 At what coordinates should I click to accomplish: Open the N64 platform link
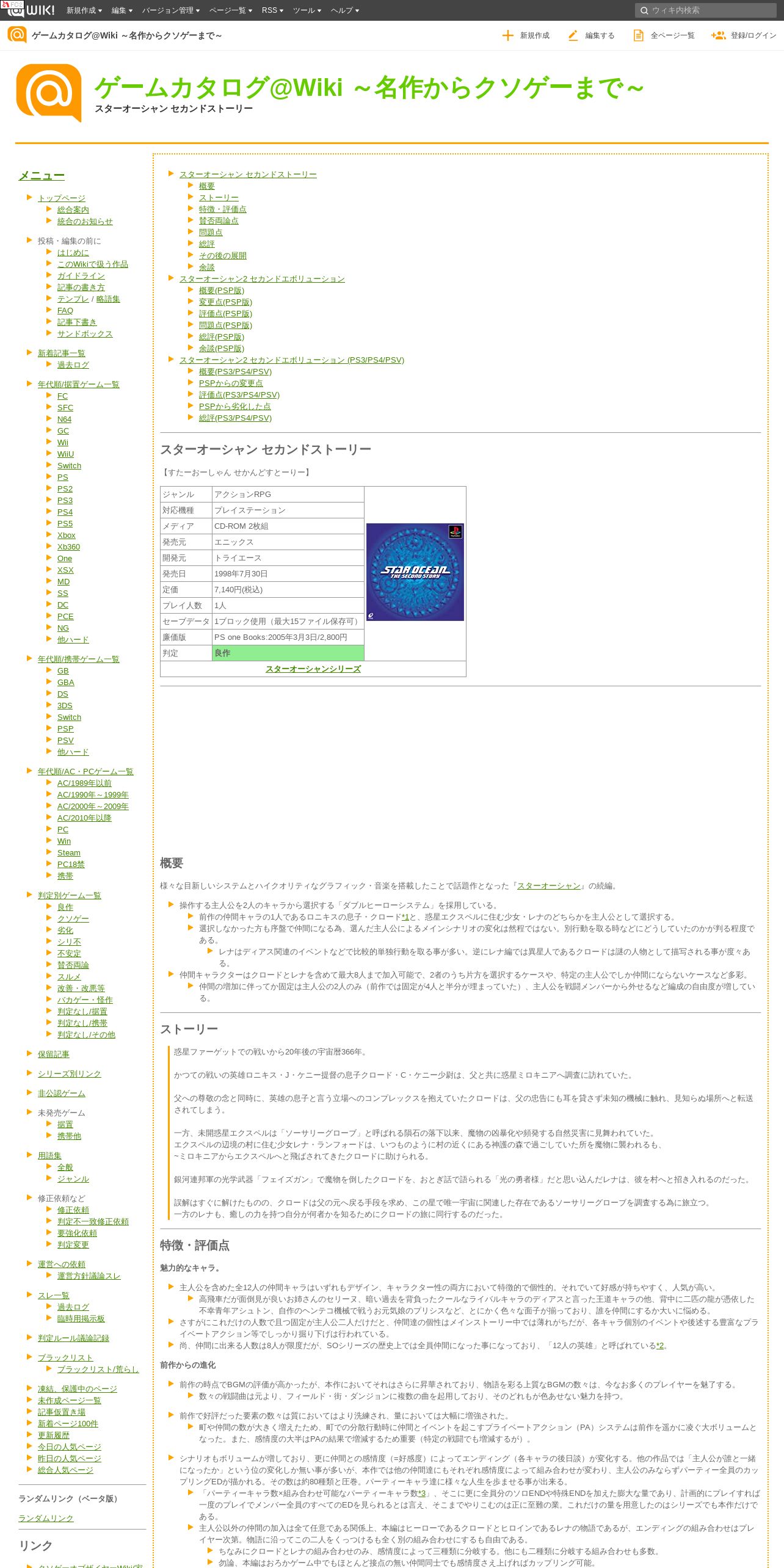[x=64, y=419]
